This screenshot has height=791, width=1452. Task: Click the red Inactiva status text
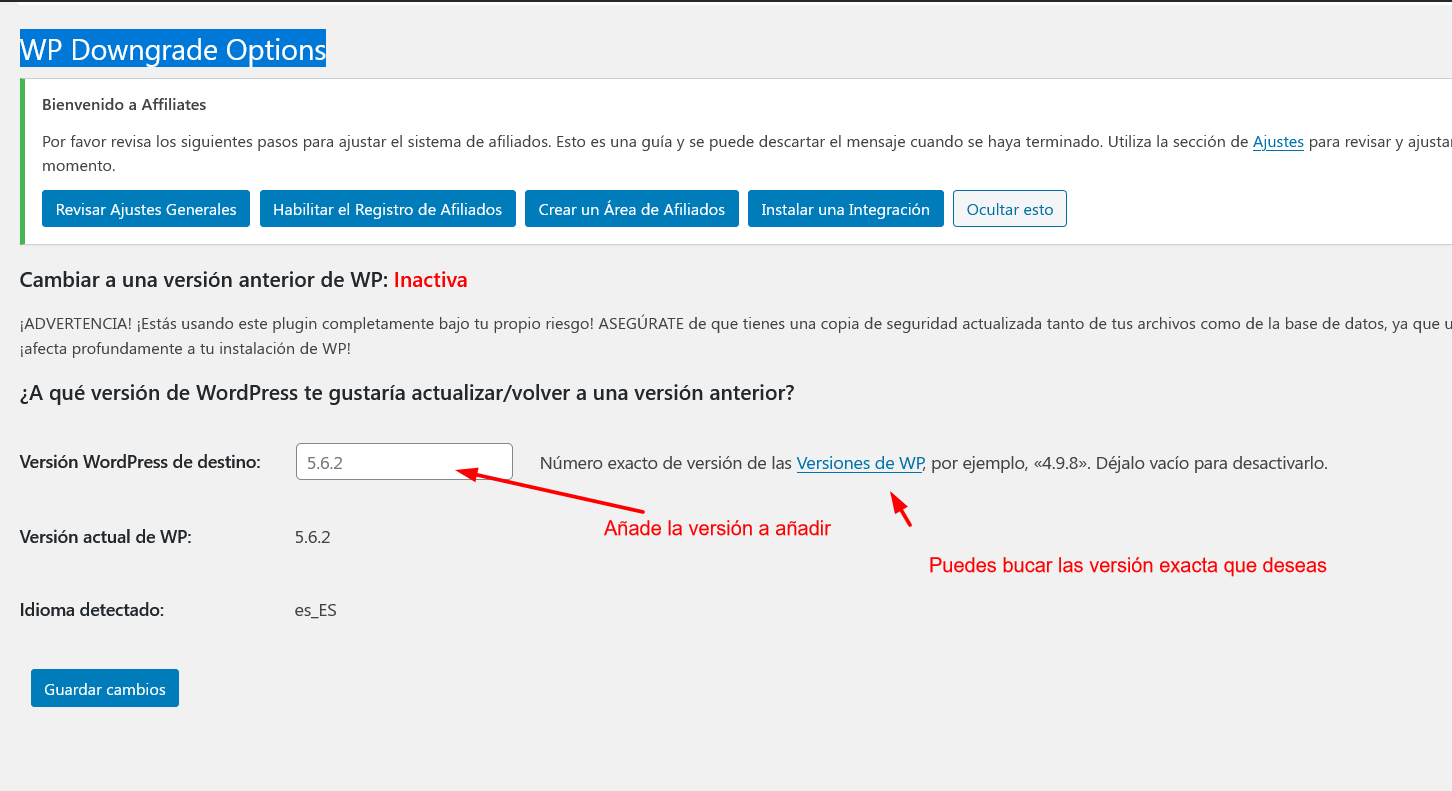click(431, 280)
